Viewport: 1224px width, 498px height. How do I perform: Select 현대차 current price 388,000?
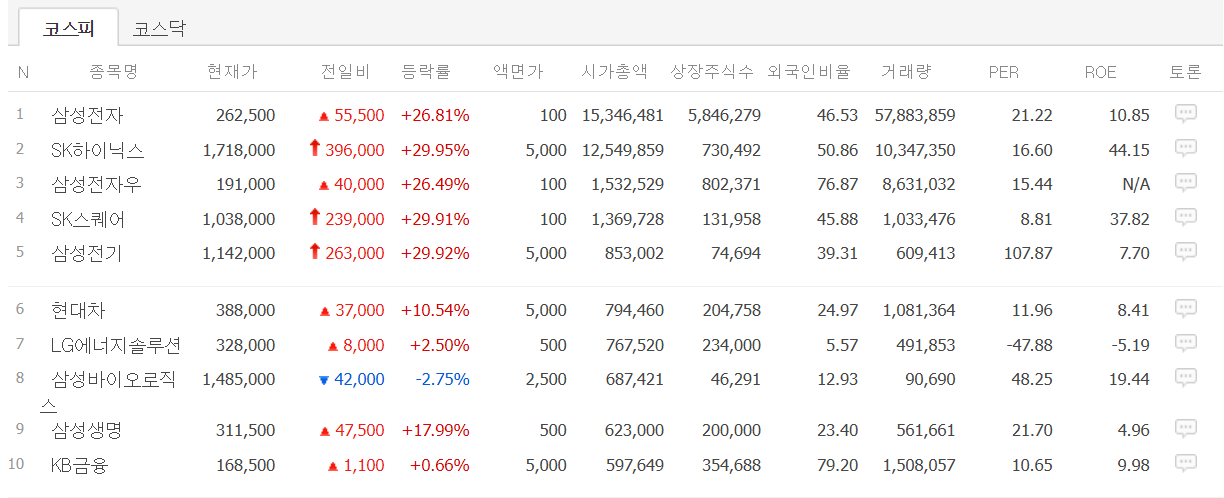pos(246,310)
